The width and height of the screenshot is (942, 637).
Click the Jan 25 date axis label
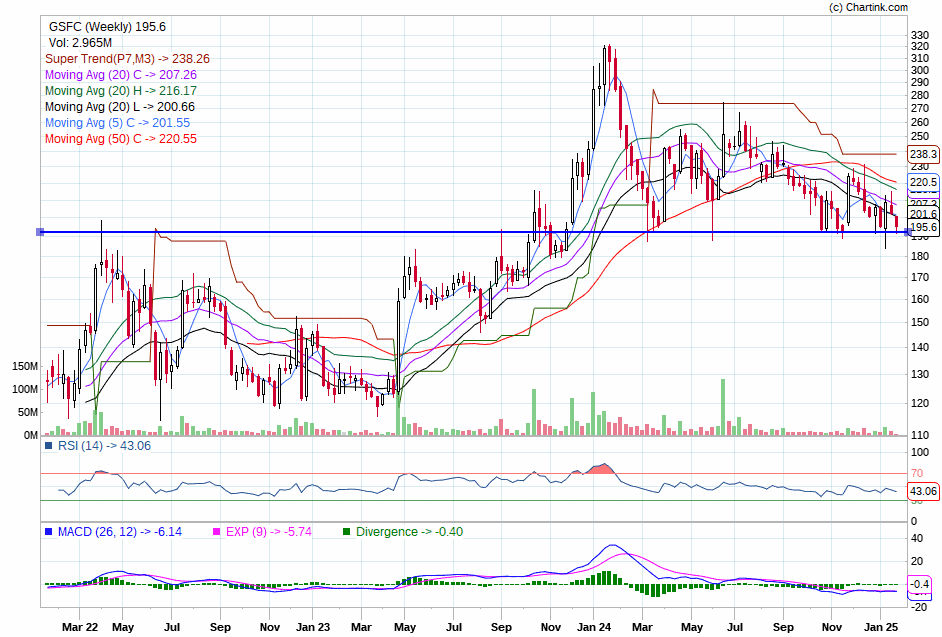pyautogui.click(x=881, y=627)
